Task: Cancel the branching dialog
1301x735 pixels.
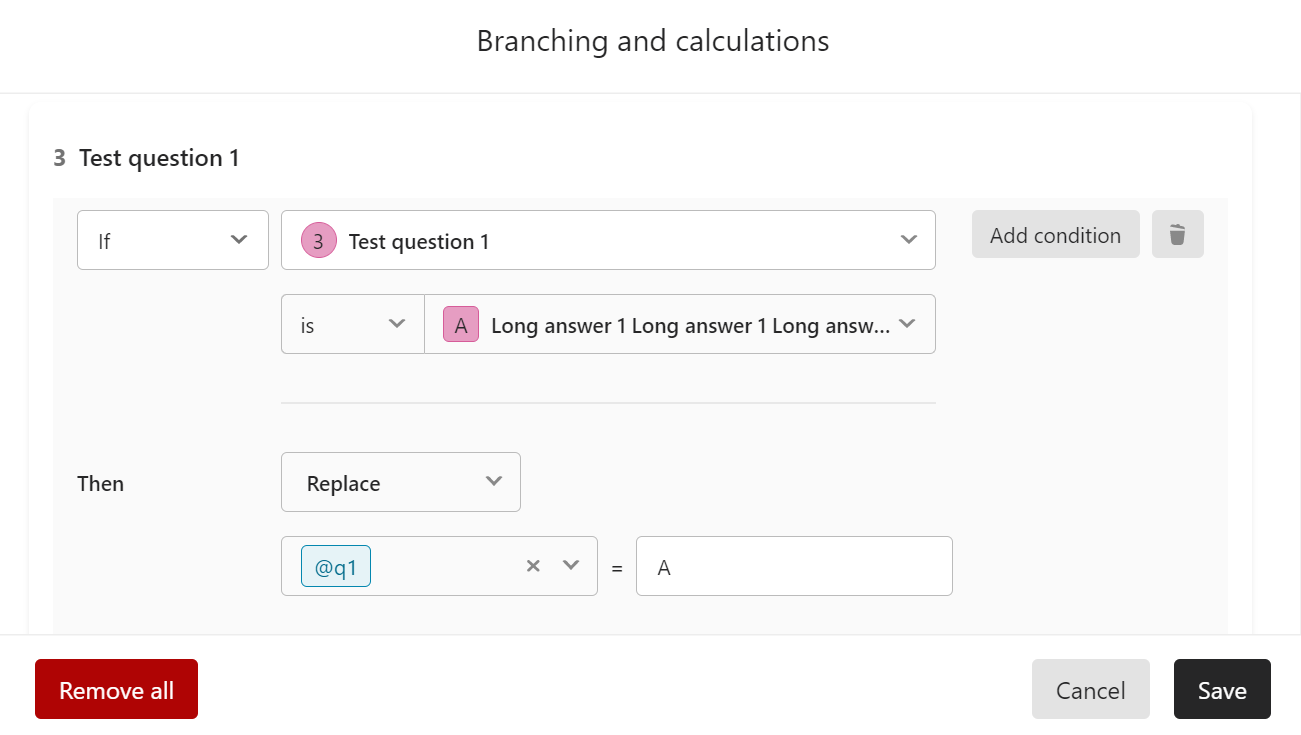Action: click(1091, 689)
